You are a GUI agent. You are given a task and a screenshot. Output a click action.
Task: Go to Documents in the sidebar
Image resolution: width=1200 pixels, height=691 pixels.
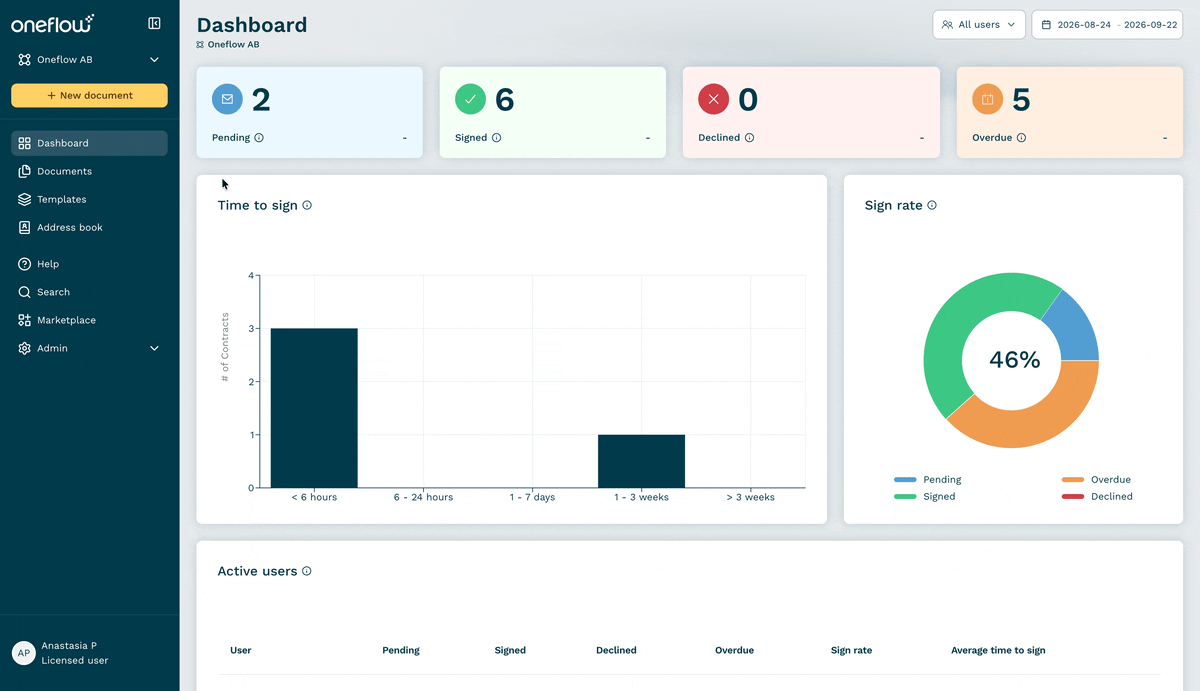coord(89,171)
